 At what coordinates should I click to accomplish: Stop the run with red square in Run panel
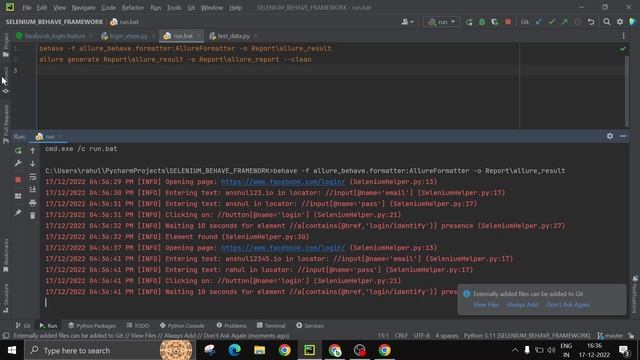tap(18, 180)
